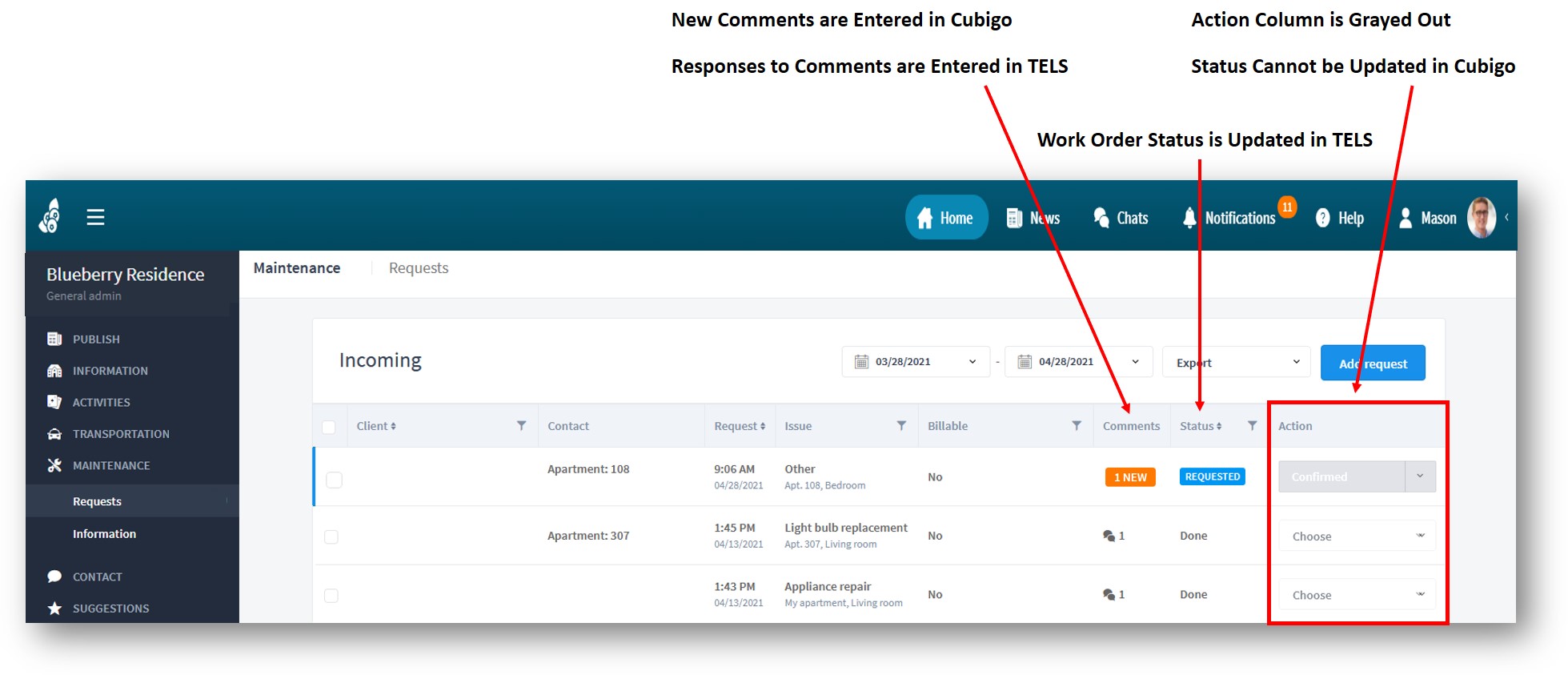
Task: Open the Mason user menu
Action: pyautogui.click(x=1428, y=218)
